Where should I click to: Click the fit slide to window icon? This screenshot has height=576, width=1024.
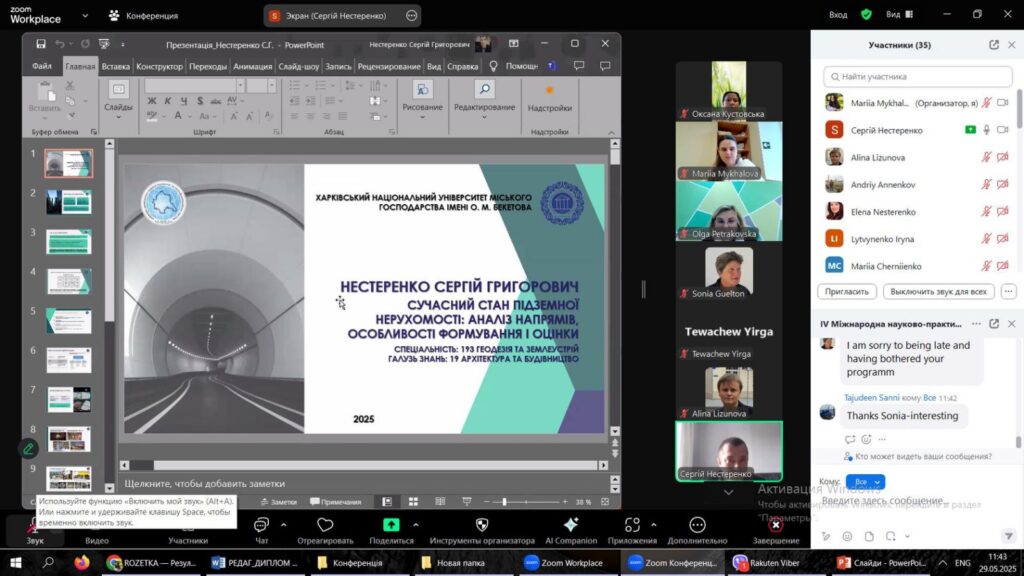click(605, 502)
